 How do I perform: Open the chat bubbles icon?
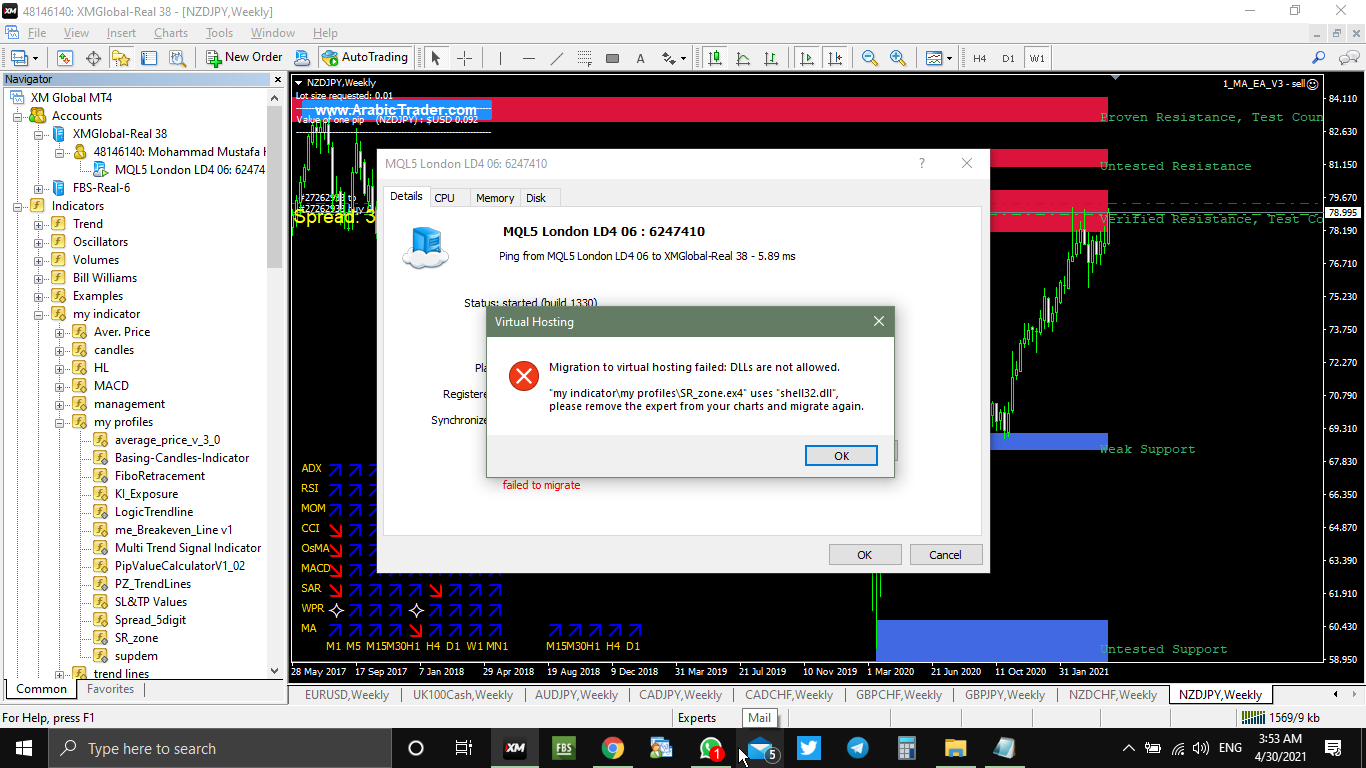pyautogui.click(x=1347, y=58)
